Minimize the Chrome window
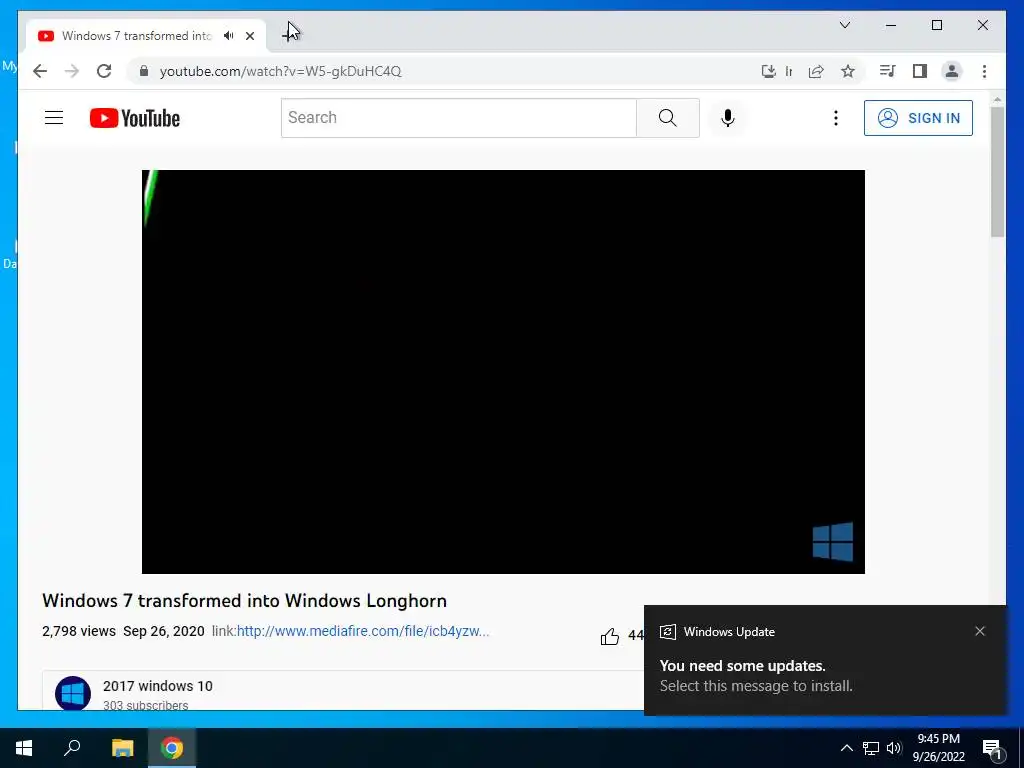The width and height of the screenshot is (1024, 768). tap(891, 25)
